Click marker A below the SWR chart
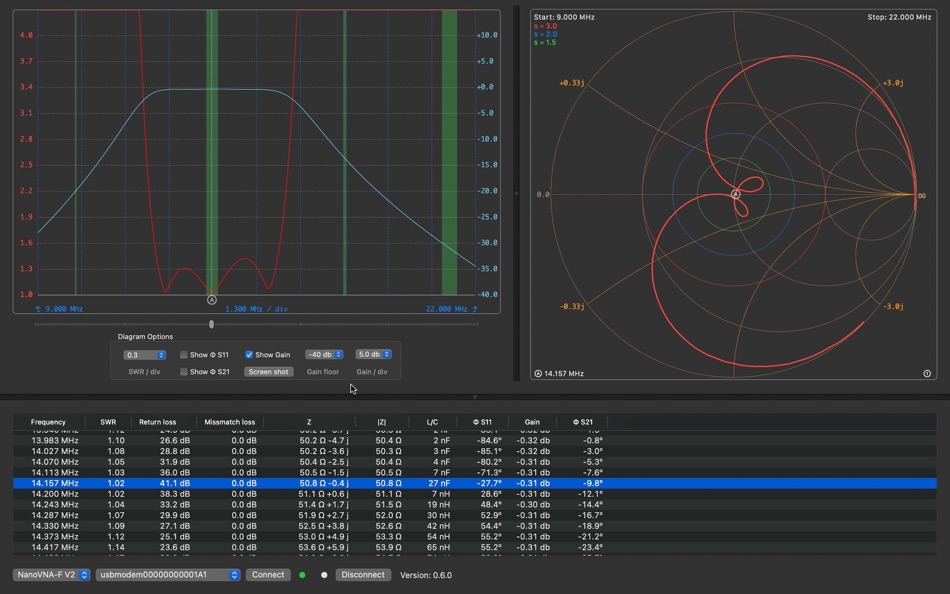The image size is (950, 594). (x=211, y=300)
